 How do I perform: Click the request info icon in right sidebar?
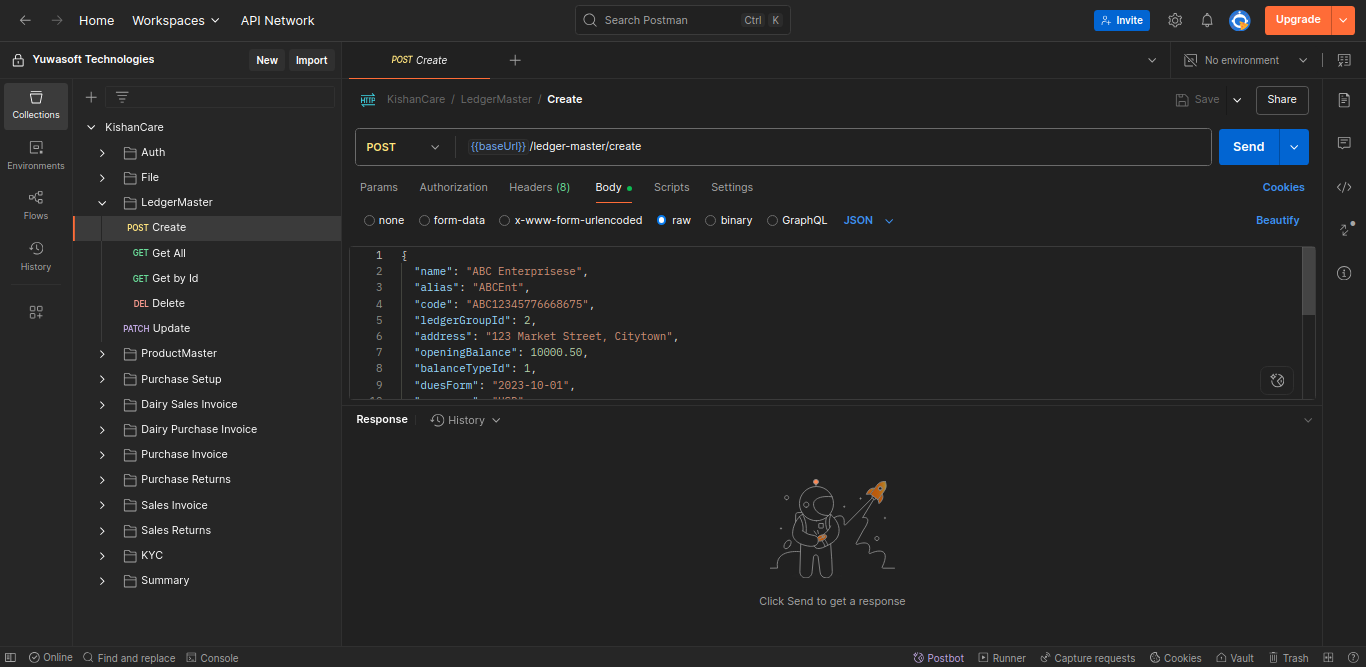(x=1344, y=273)
